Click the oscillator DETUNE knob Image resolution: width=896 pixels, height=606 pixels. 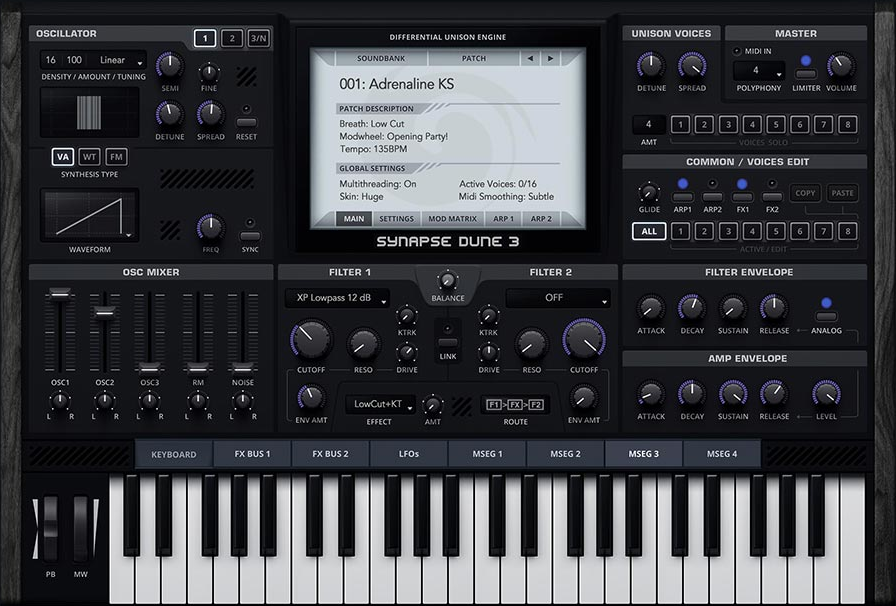click(170, 114)
